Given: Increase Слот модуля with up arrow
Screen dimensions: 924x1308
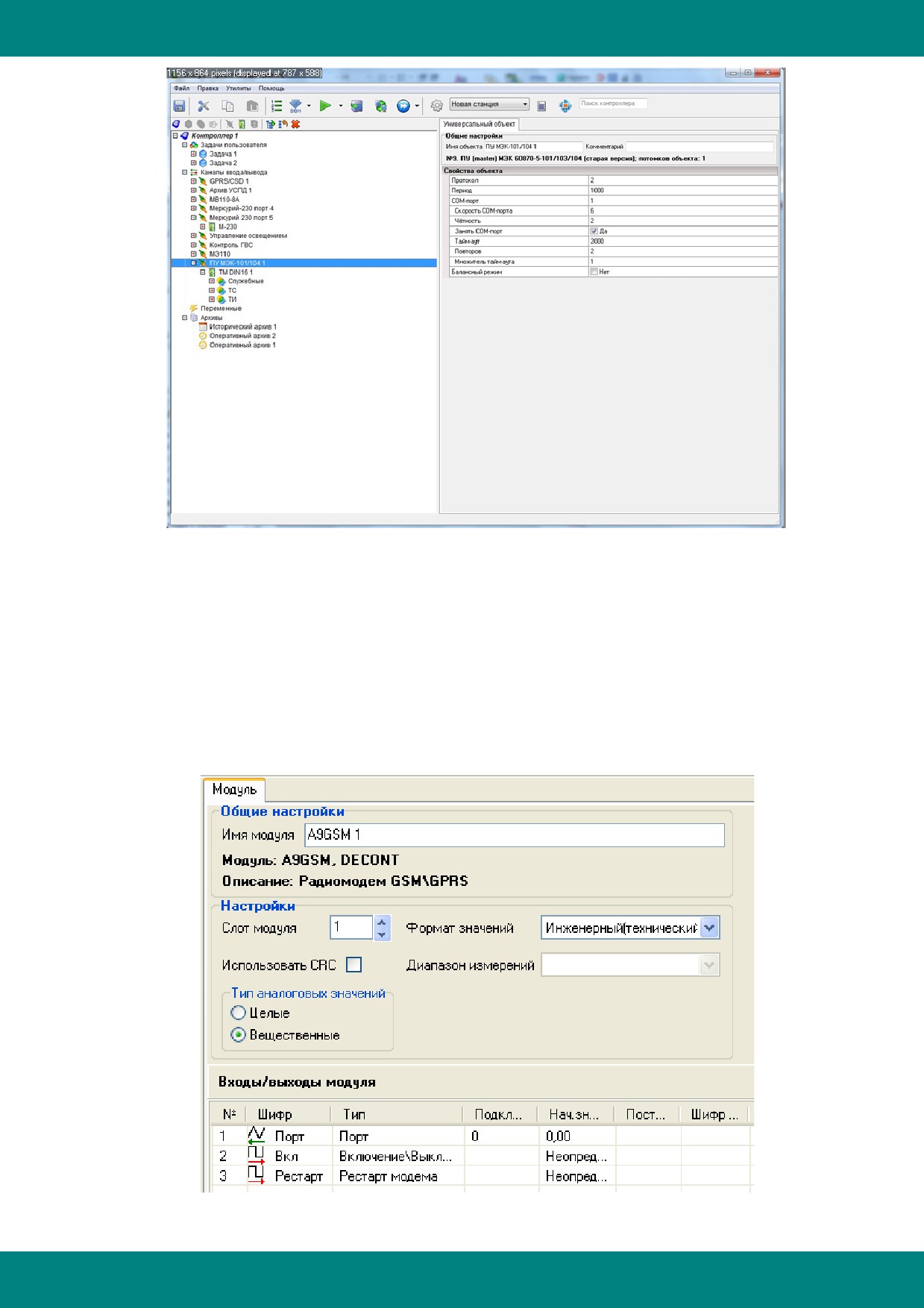Looking at the screenshot, I should click(x=382, y=922).
